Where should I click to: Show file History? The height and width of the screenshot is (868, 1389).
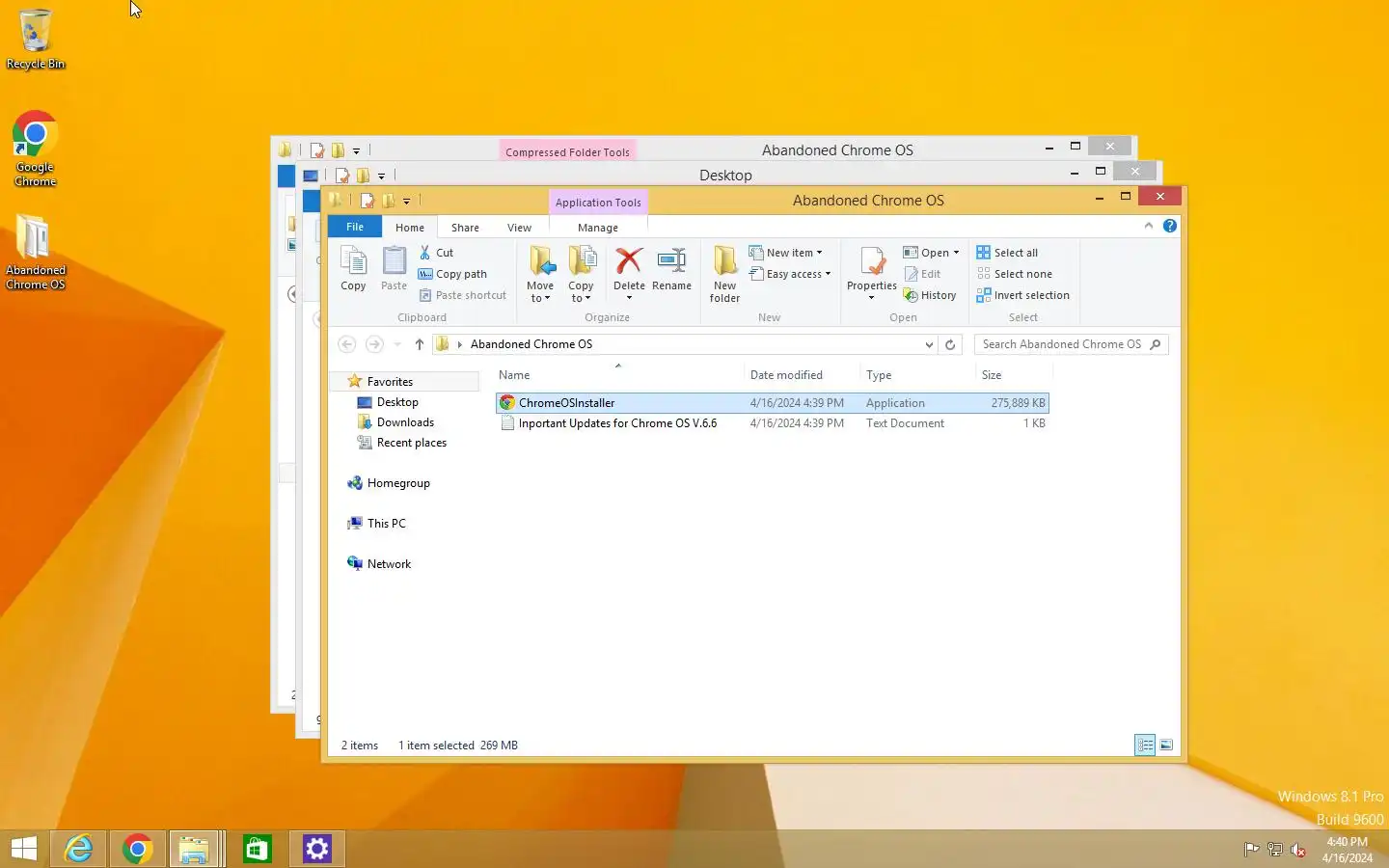(930, 295)
